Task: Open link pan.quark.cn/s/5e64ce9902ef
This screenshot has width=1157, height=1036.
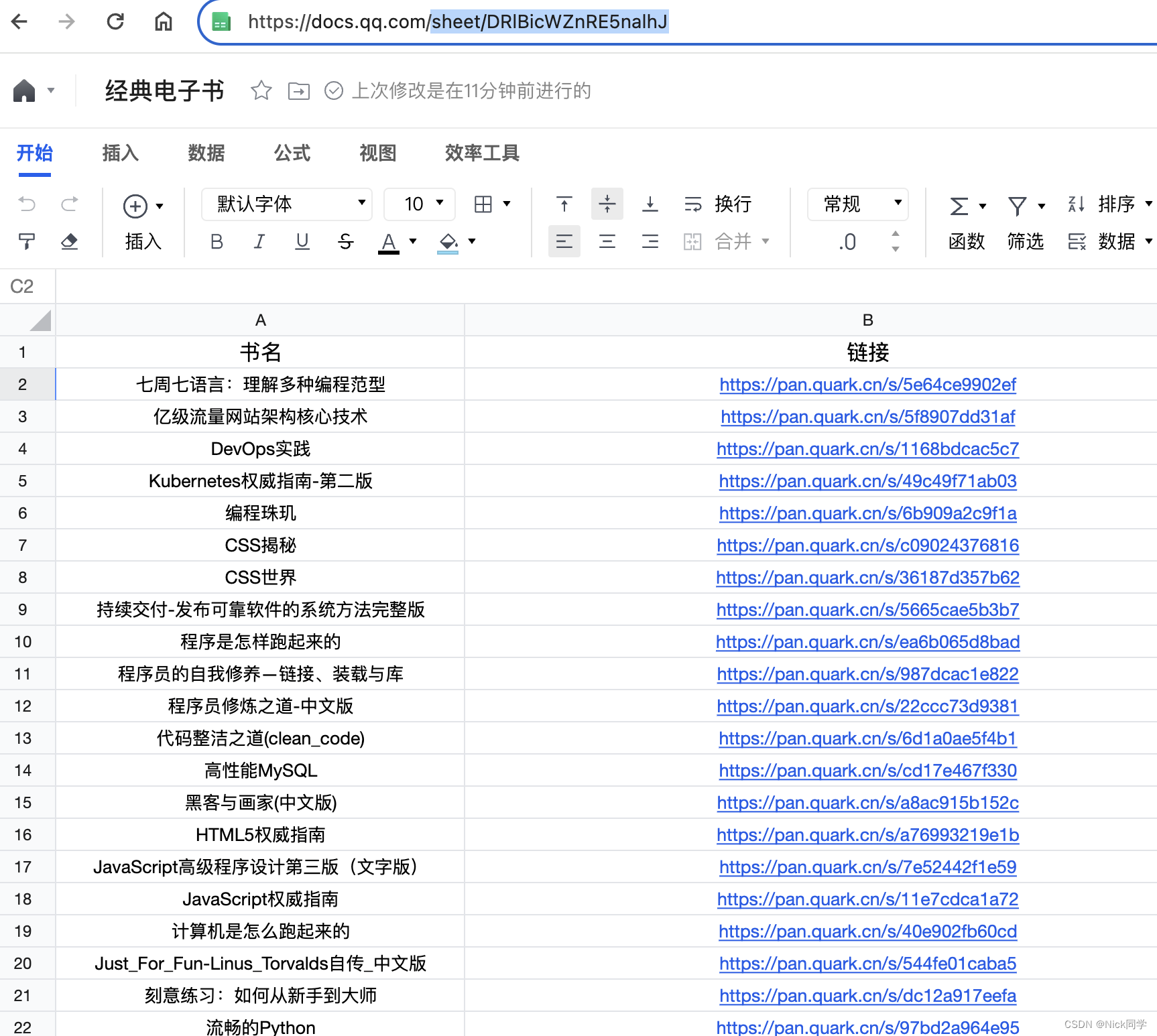Action: (867, 385)
